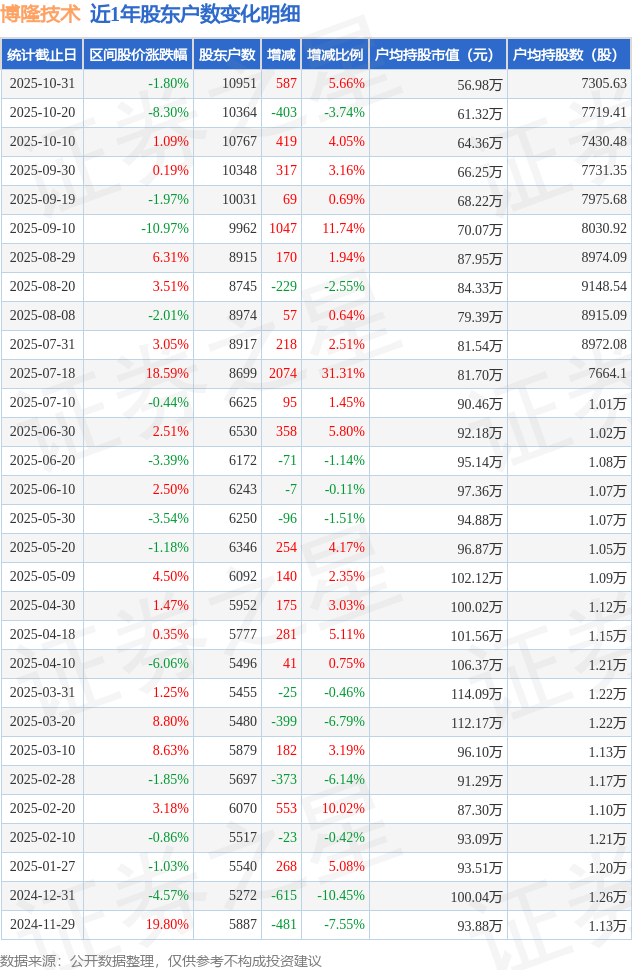Viewport: 632px width, 970px height.
Task: Select the 31.31% change ratio cell
Action: tap(343, 374)
